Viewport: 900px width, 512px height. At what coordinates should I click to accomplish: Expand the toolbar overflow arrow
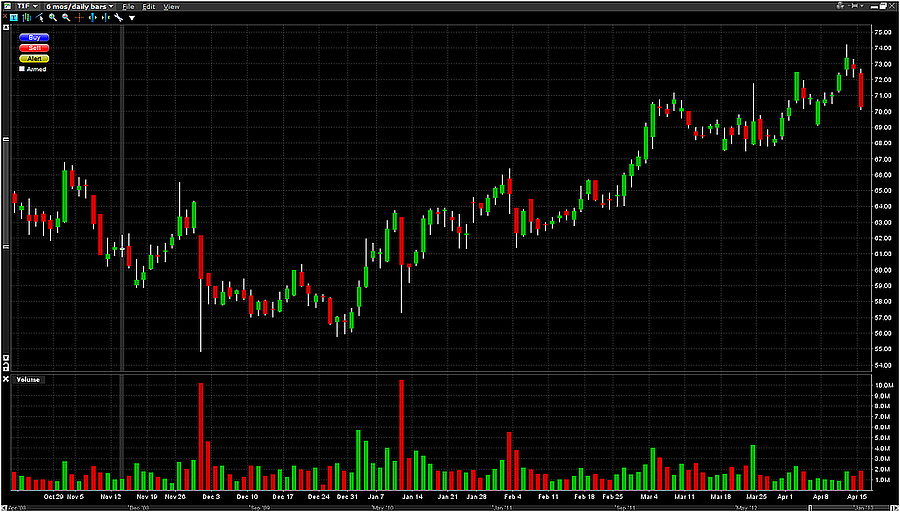click(132, 17)
